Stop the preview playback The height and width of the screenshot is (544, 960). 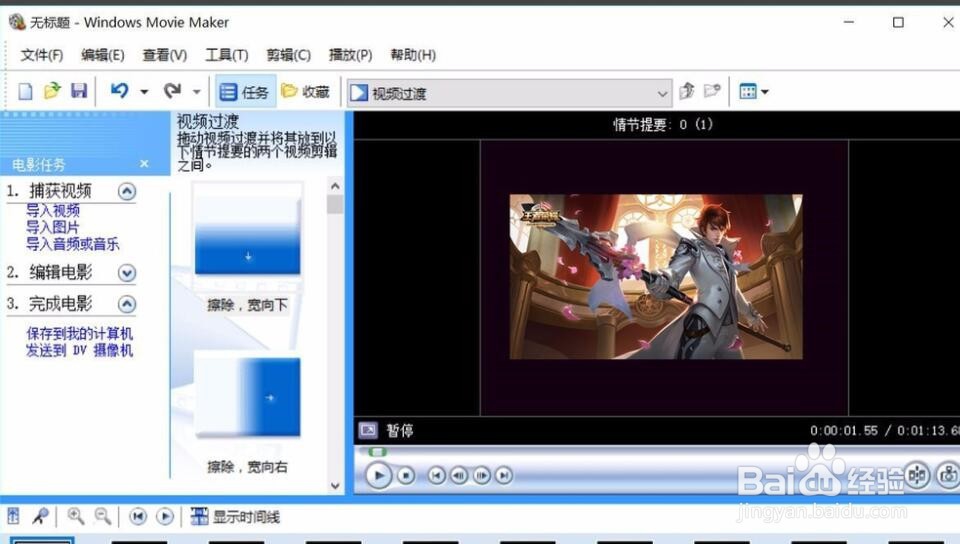[405, 475]
